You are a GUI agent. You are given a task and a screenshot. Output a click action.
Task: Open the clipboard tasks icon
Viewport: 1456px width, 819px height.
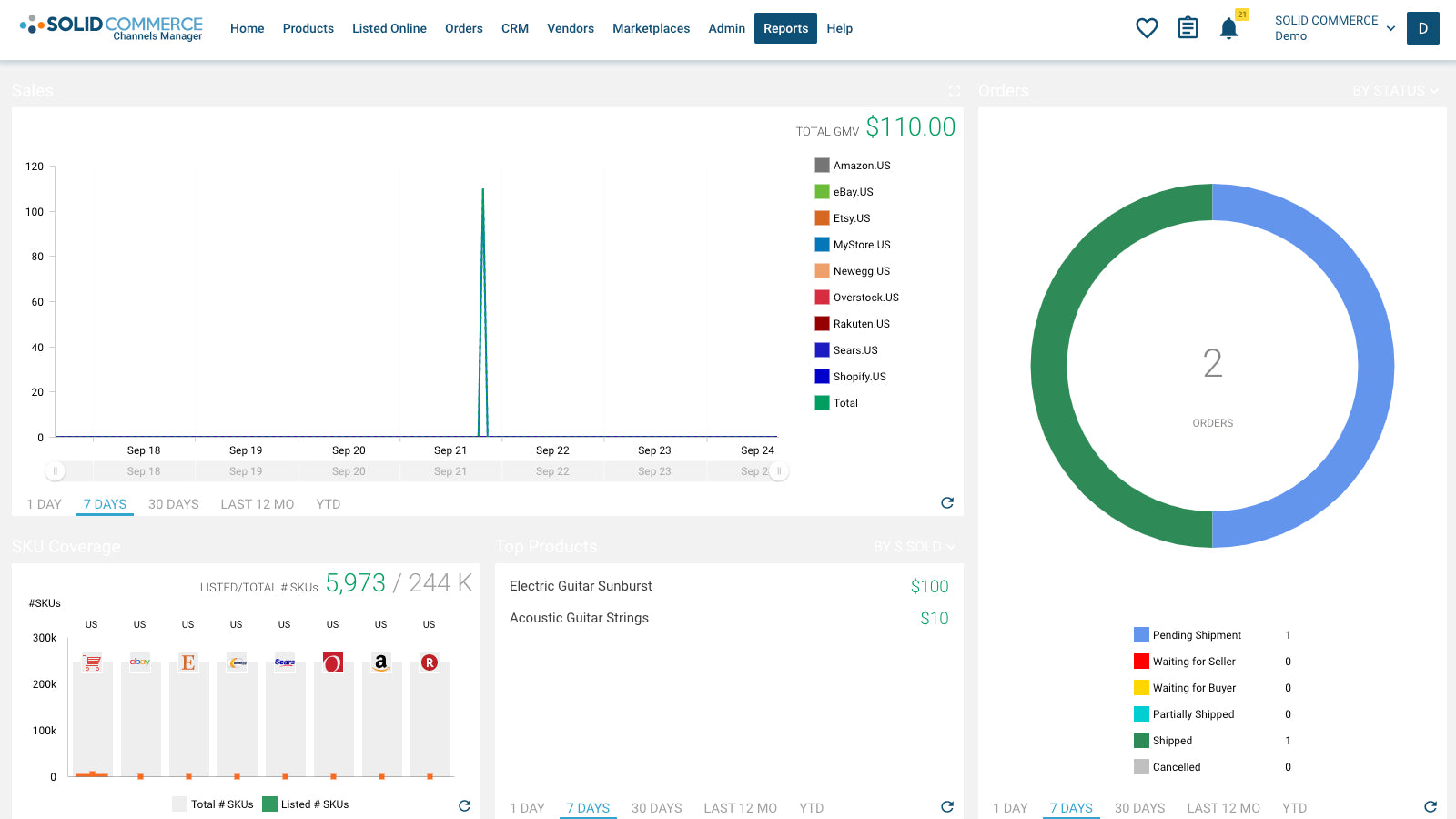1188,28
